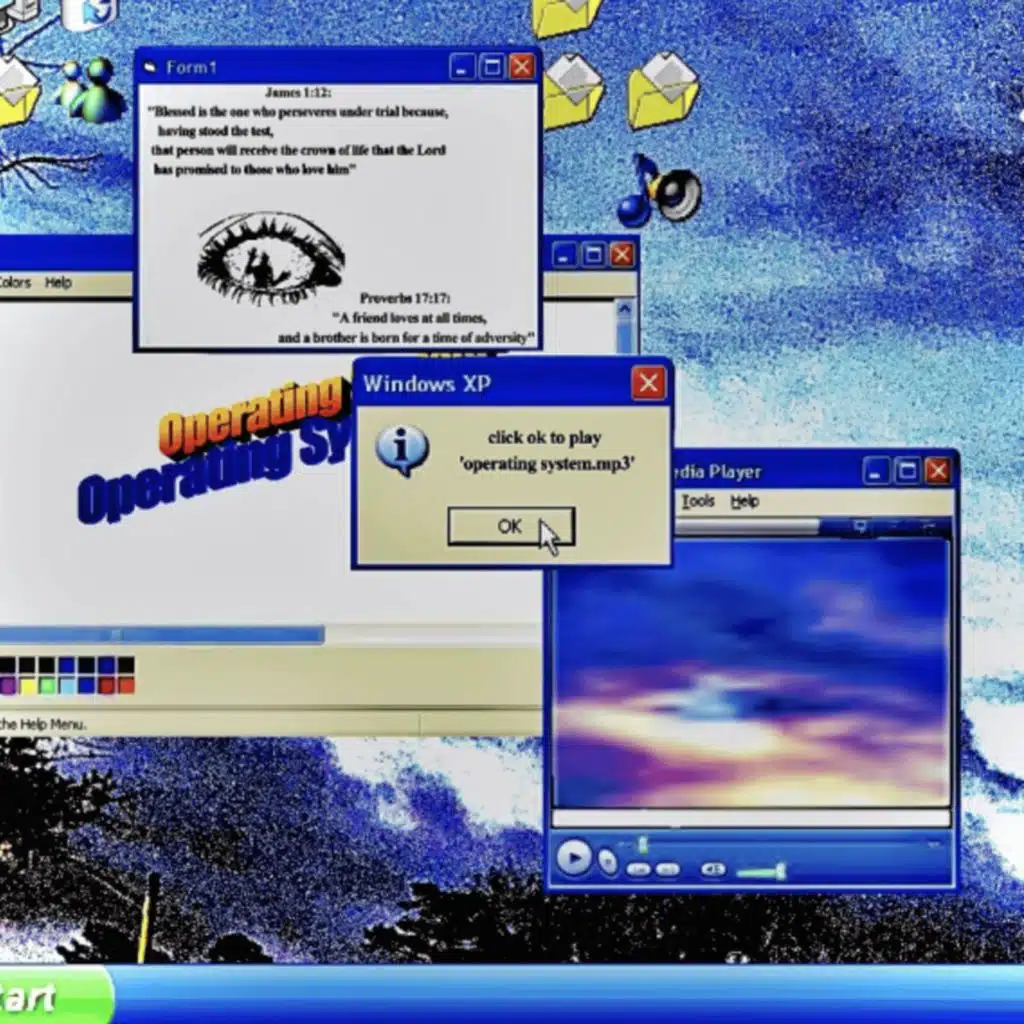Pick the green swatch in Paint palette
The width and height of the screenshot is (1024, 1024).
[x=47, y=685]
